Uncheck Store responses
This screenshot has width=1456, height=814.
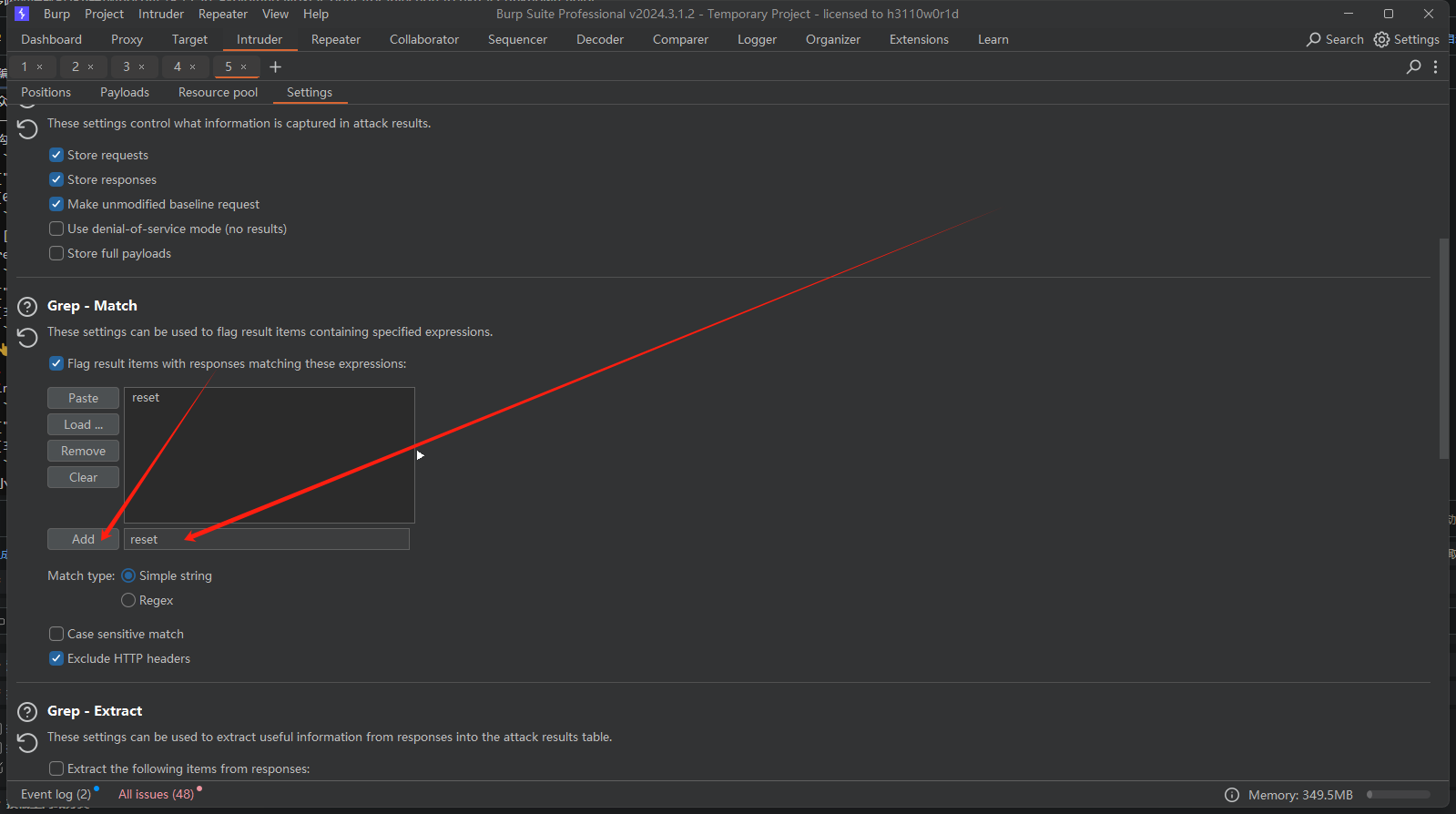(x=56, y=179)
